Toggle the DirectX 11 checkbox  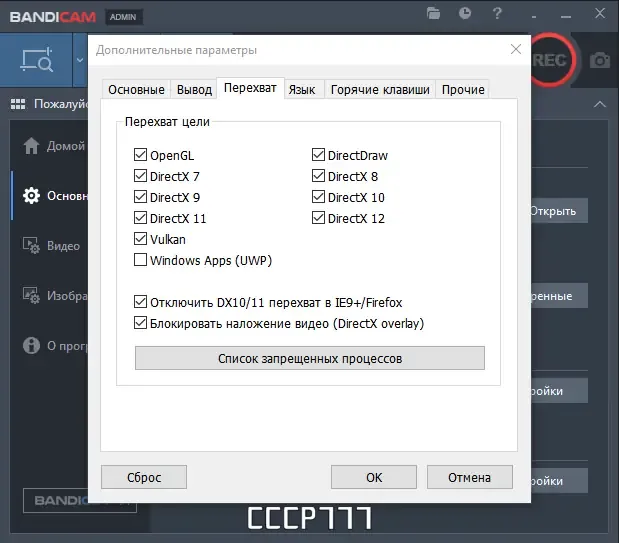pyautogui.click(x=140, y=218)
